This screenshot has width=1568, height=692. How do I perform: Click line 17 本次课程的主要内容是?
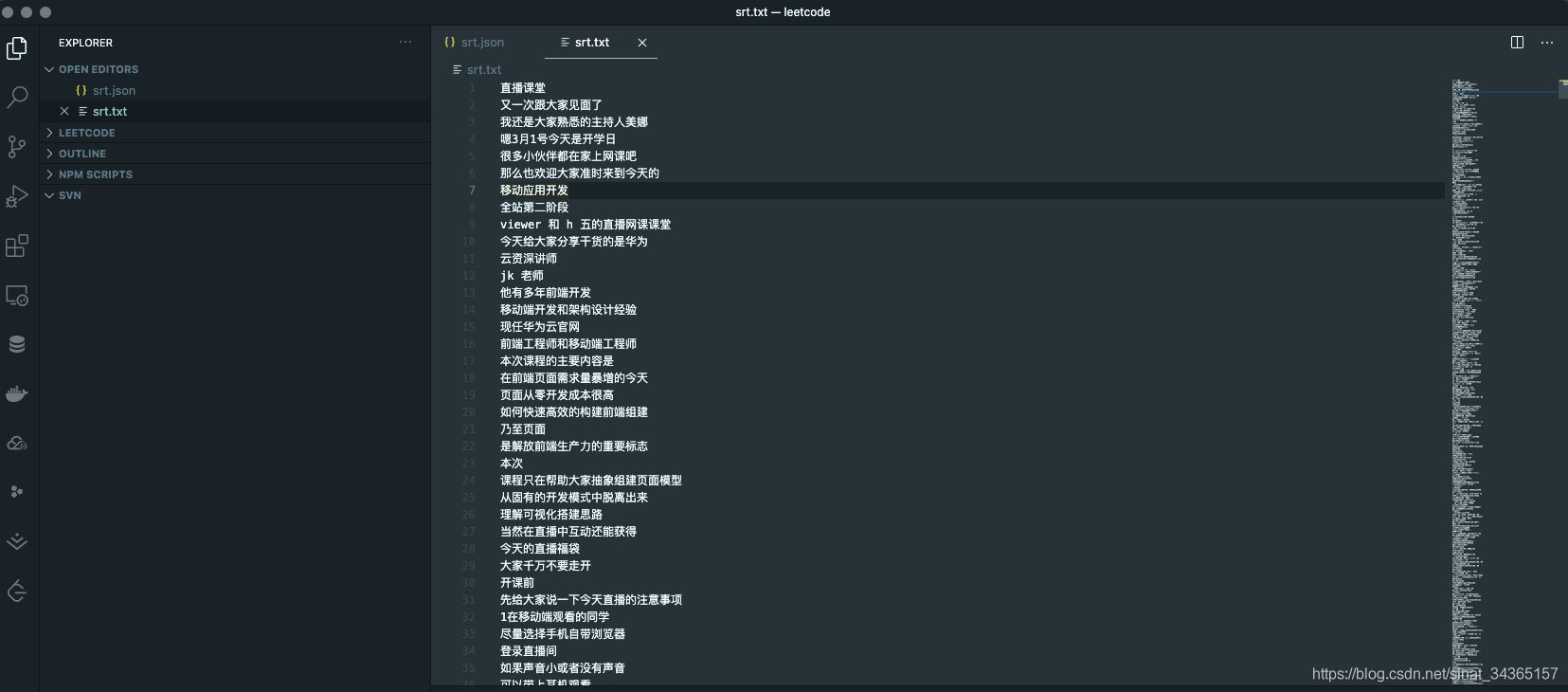[x=557, y=361]
